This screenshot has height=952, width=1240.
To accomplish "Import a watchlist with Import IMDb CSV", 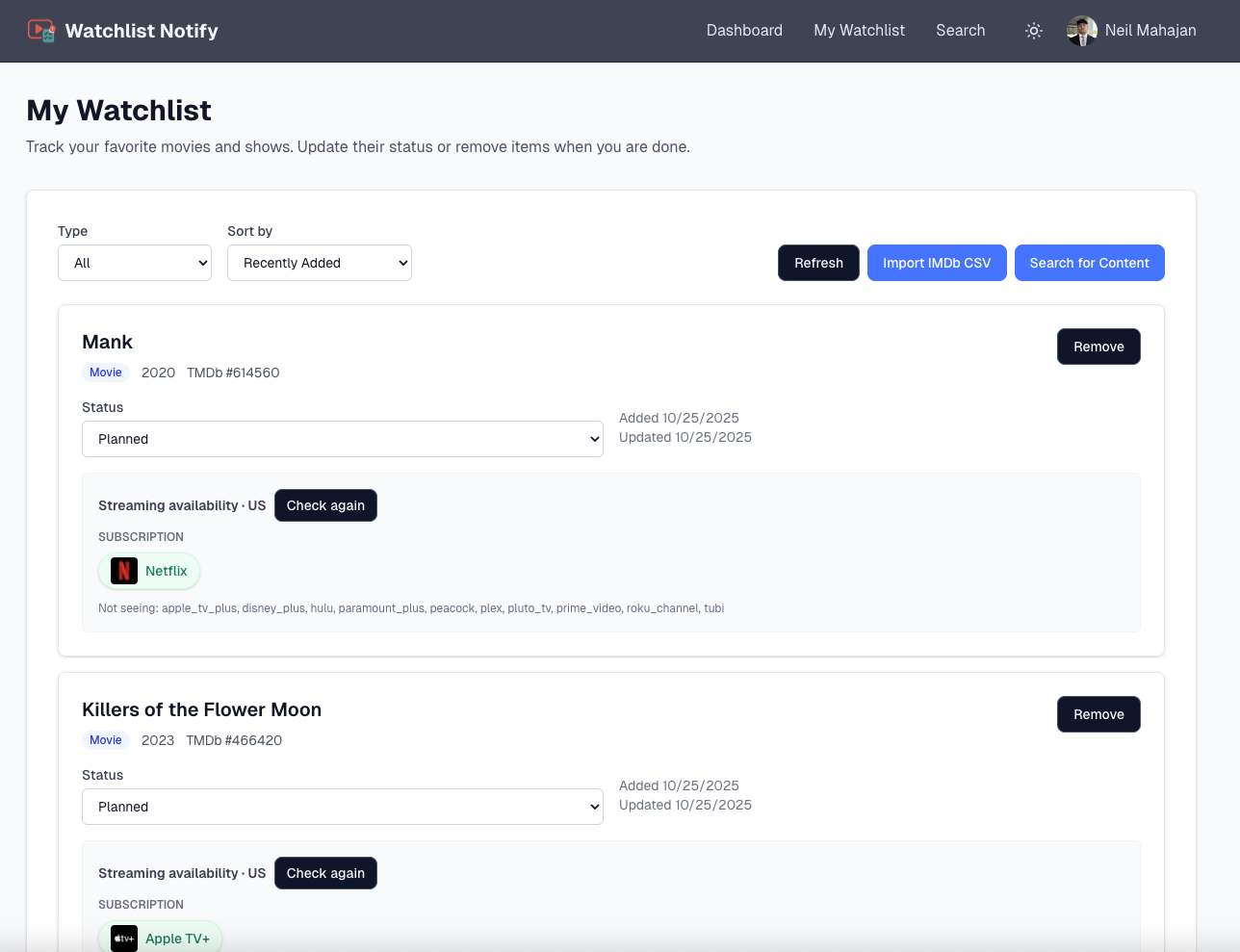I will coord(937,262).
